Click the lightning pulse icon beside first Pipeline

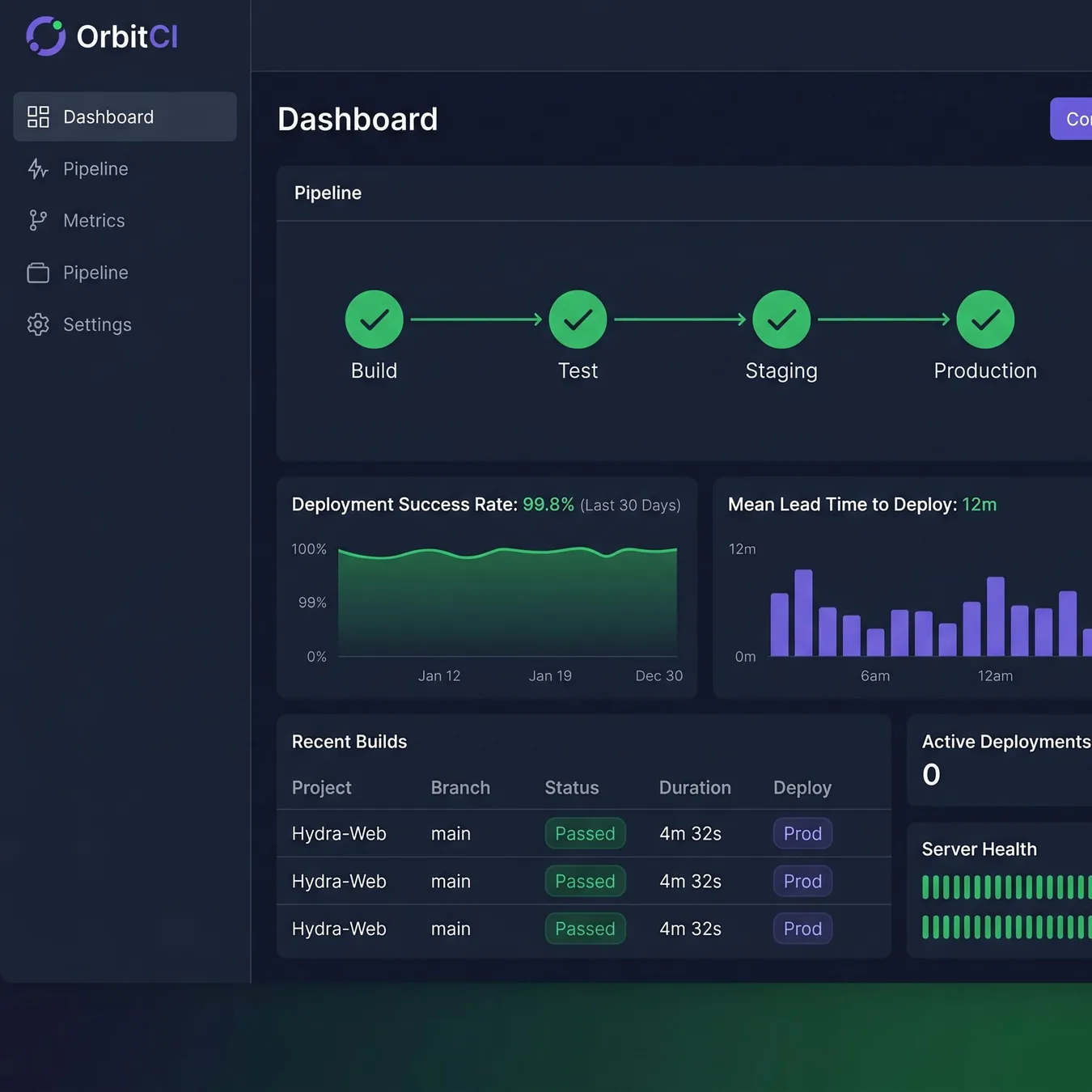38,169
